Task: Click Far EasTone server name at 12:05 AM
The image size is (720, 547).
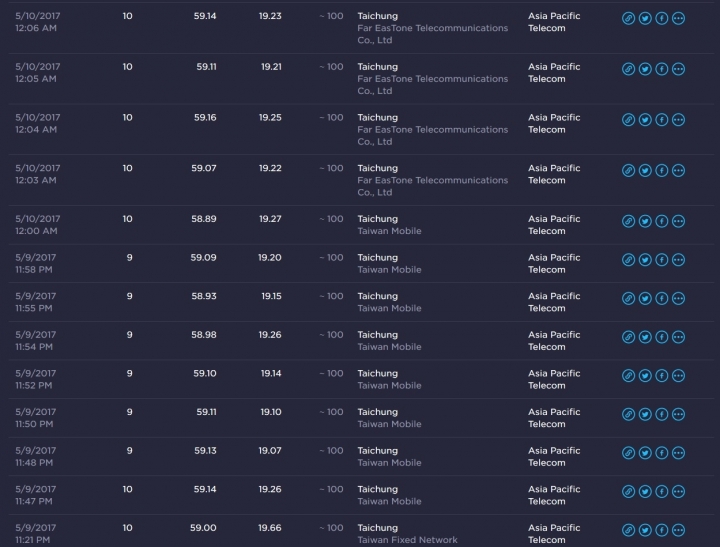Action: [x=432, y=79]
